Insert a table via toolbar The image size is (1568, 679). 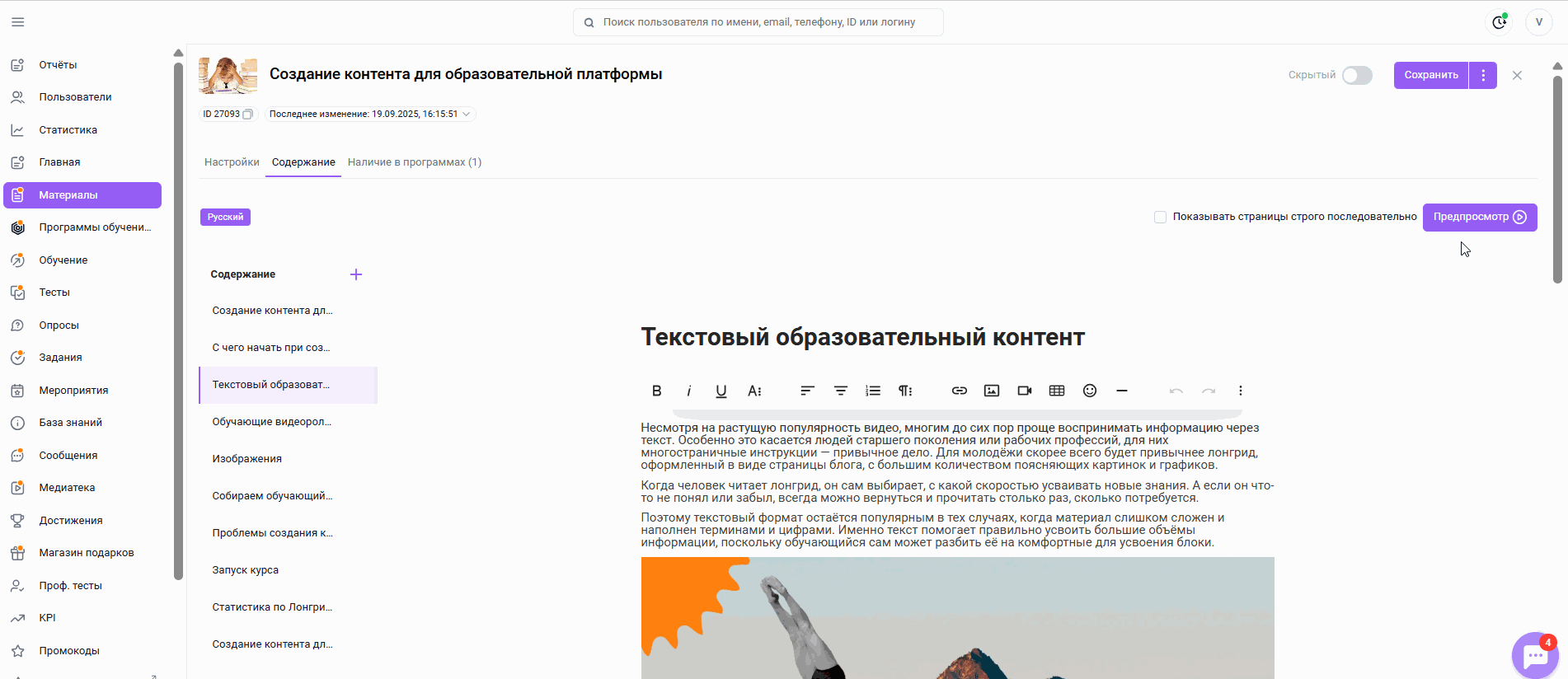[1057, 391]
